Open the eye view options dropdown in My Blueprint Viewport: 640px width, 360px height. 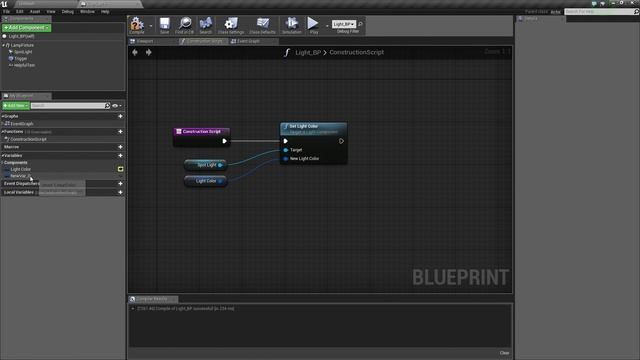117,106
